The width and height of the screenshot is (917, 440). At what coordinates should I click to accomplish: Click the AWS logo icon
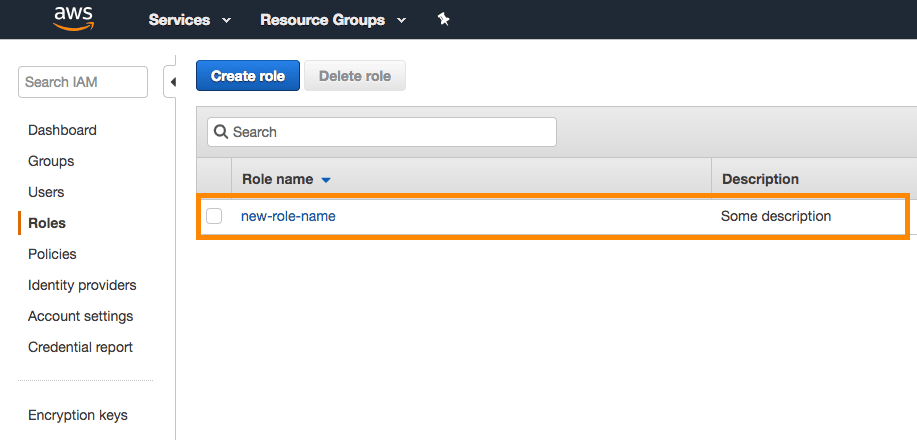[x=74, y=18]
